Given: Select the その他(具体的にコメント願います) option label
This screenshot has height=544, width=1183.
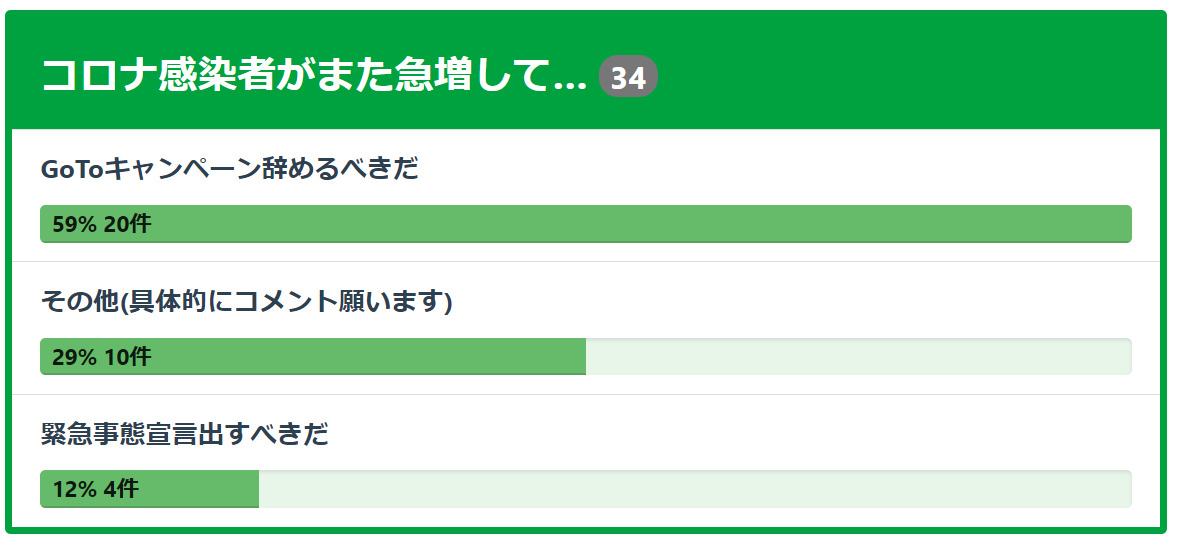Looking at the screenshot, I should point(246,301).
